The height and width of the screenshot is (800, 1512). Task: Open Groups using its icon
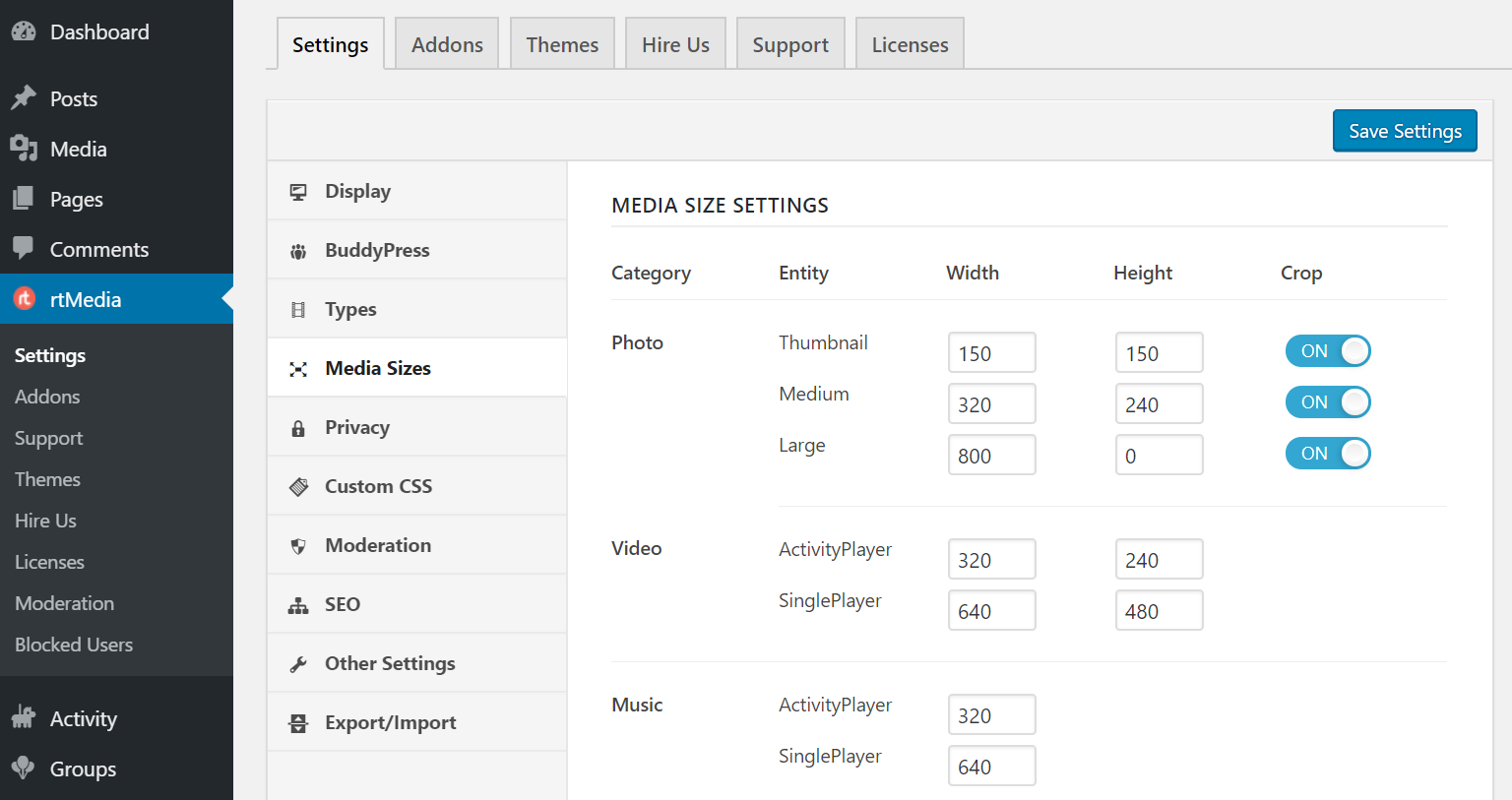(x=24, y=769)
